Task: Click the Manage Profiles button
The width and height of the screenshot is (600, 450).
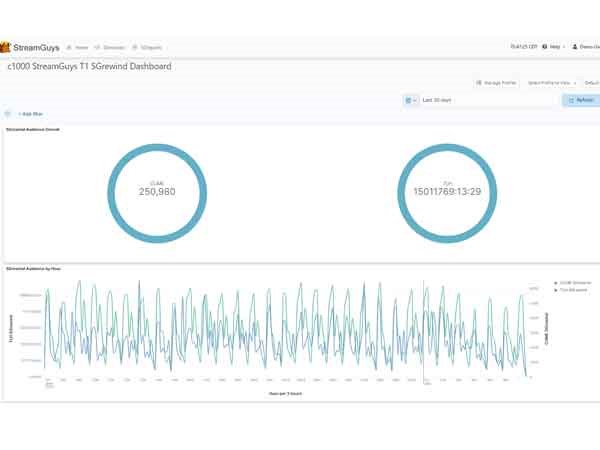Action: [x=496, y=83]
